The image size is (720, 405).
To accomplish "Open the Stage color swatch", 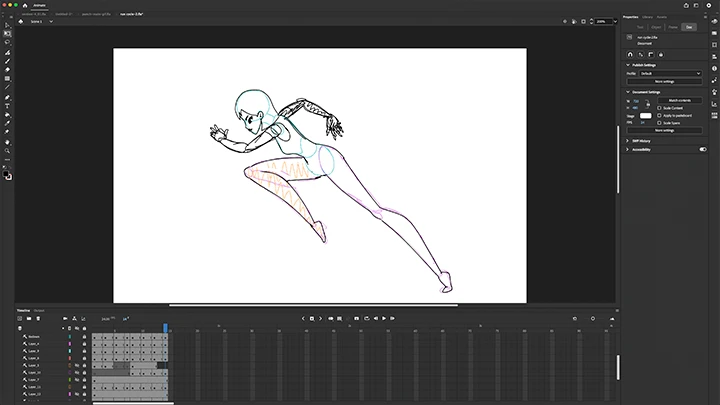I will pos(645,116).
